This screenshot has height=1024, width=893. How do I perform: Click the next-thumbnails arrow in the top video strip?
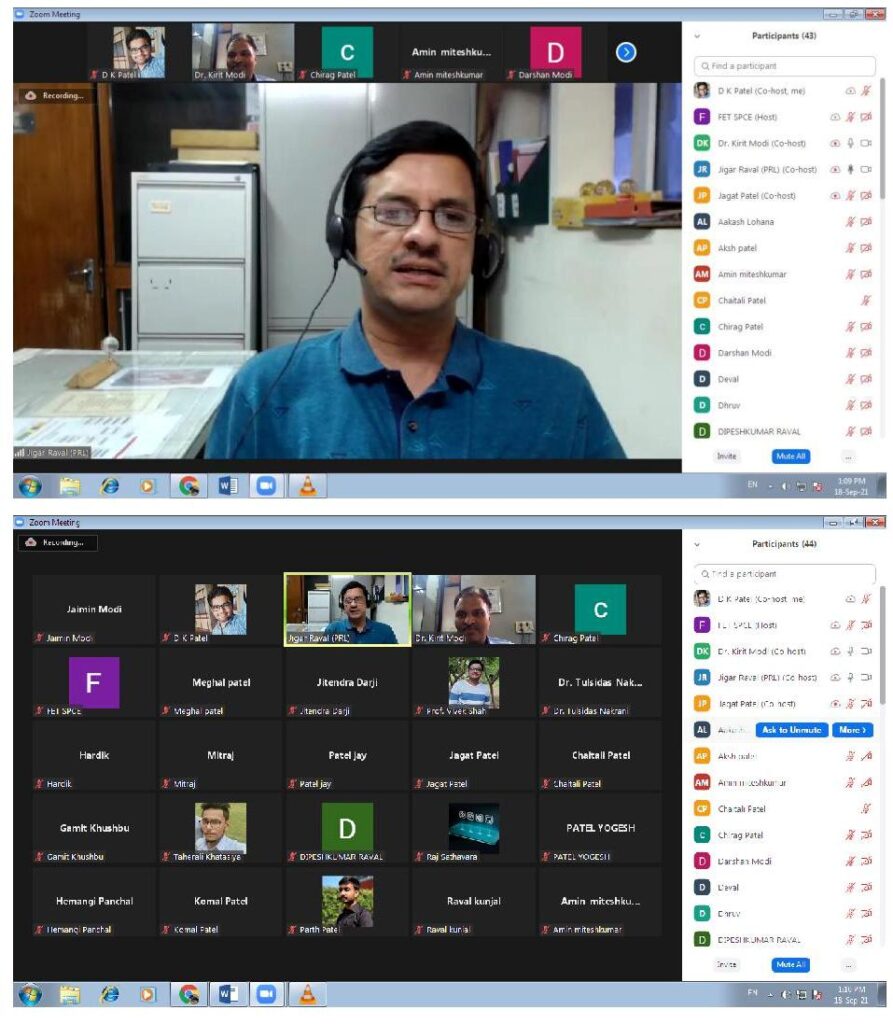pyautogui.click(x=626, y=52)
